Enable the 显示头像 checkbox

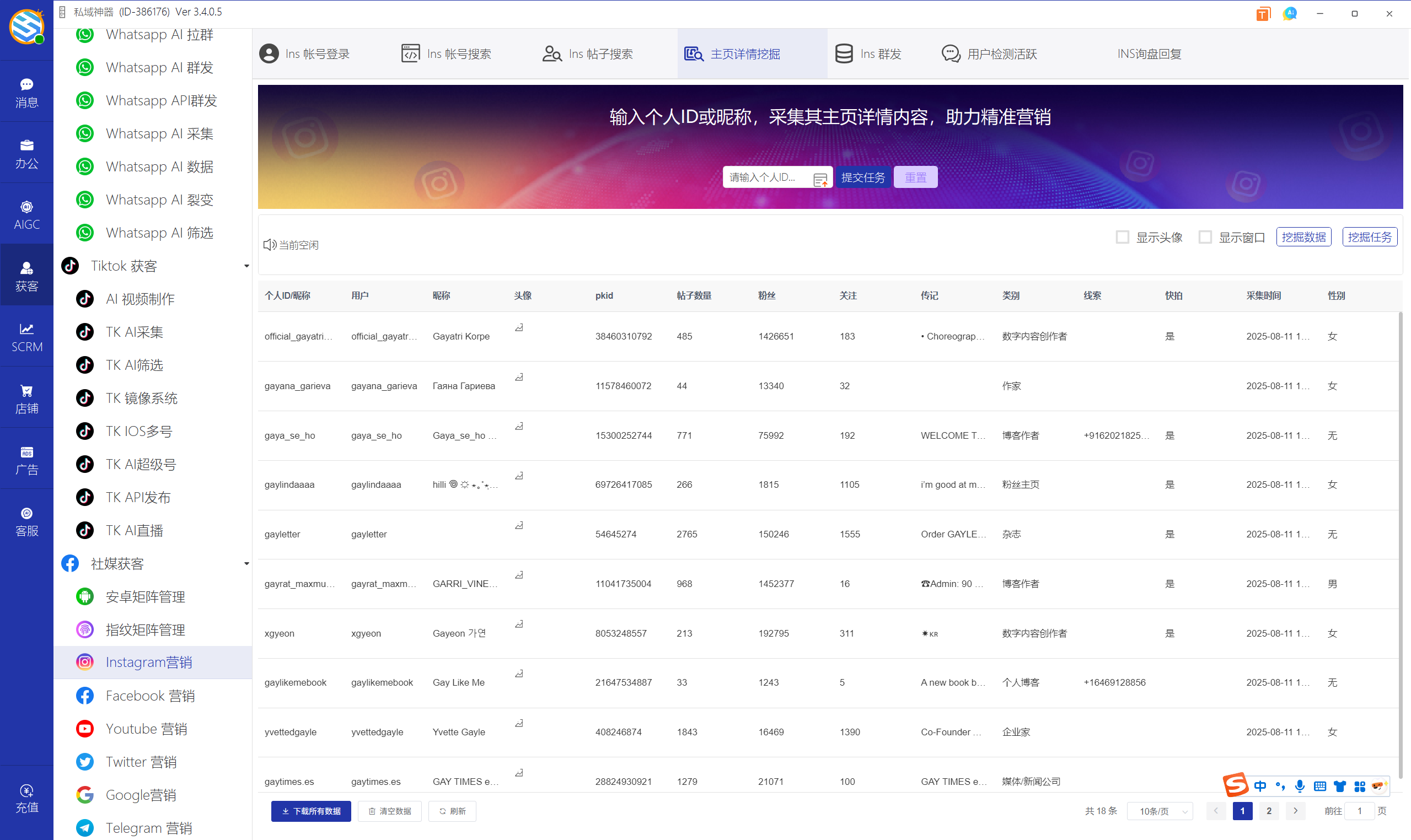pyautogui.click(x=1122, y=237)
